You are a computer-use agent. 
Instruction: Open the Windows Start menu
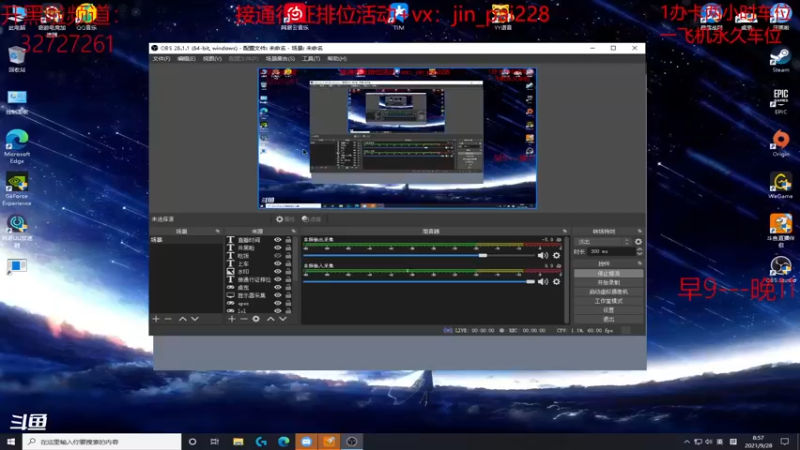pos(11,442)
